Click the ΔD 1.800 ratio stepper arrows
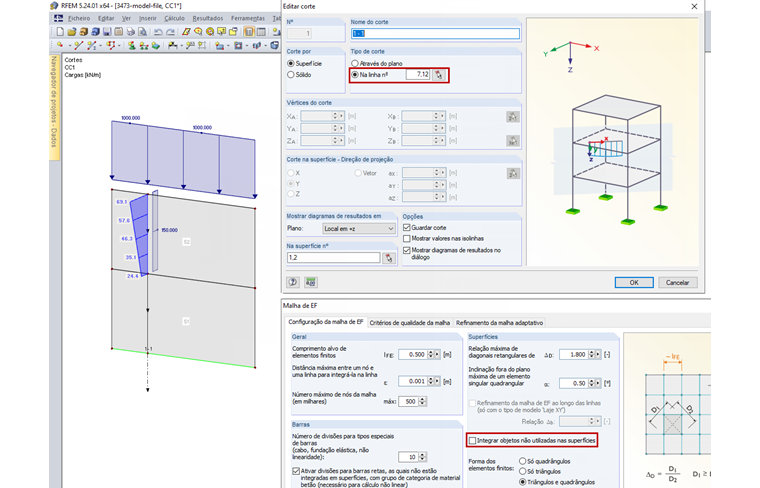 tap(591, 354)
